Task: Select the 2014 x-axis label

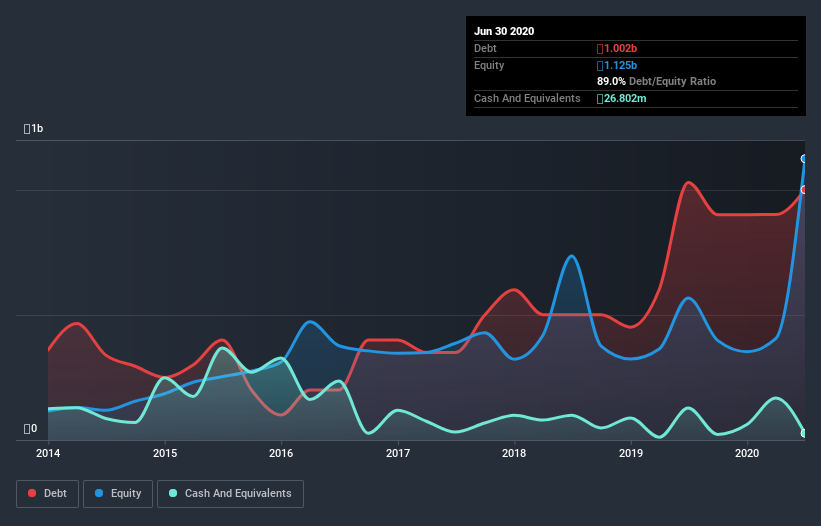Action: pos(48,453)
